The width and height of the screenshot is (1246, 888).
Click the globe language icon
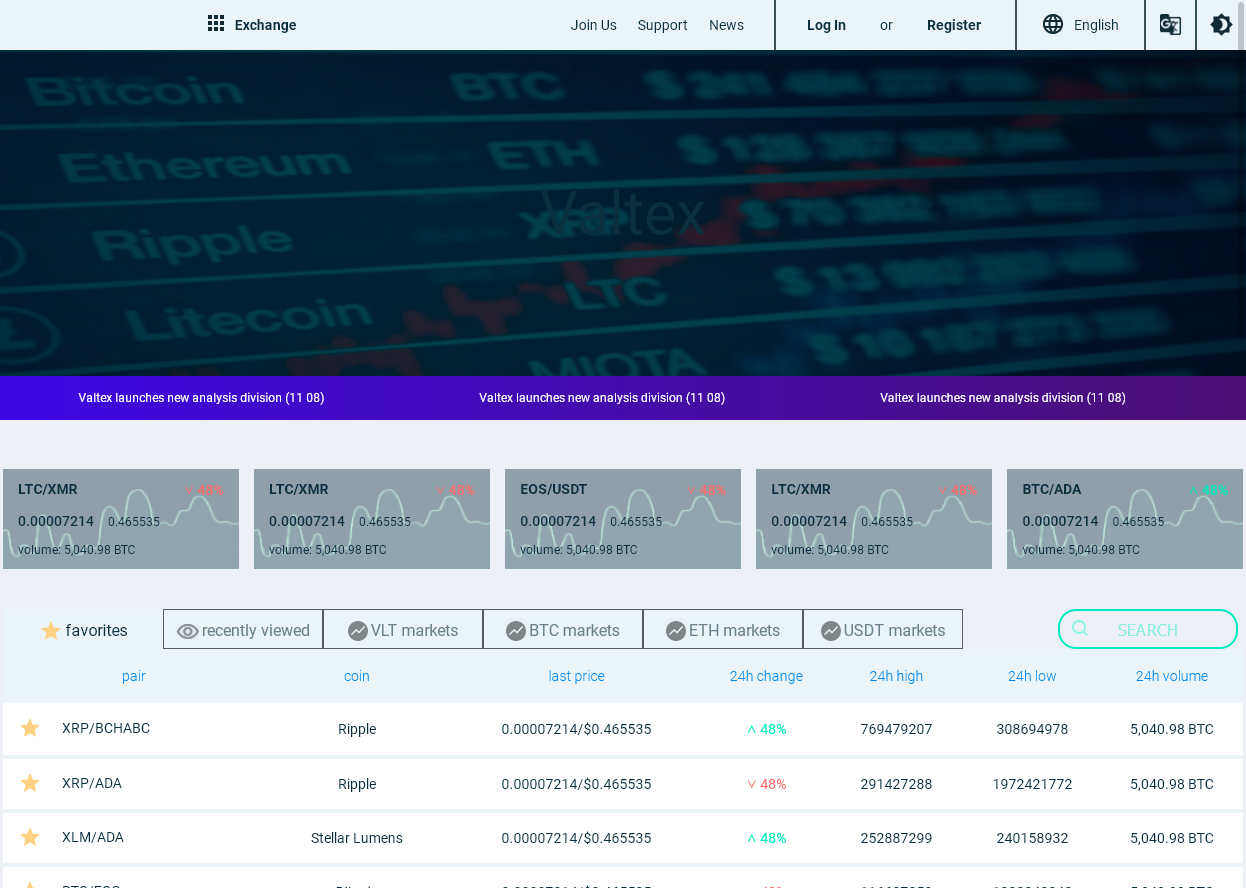pos(1053,25)
